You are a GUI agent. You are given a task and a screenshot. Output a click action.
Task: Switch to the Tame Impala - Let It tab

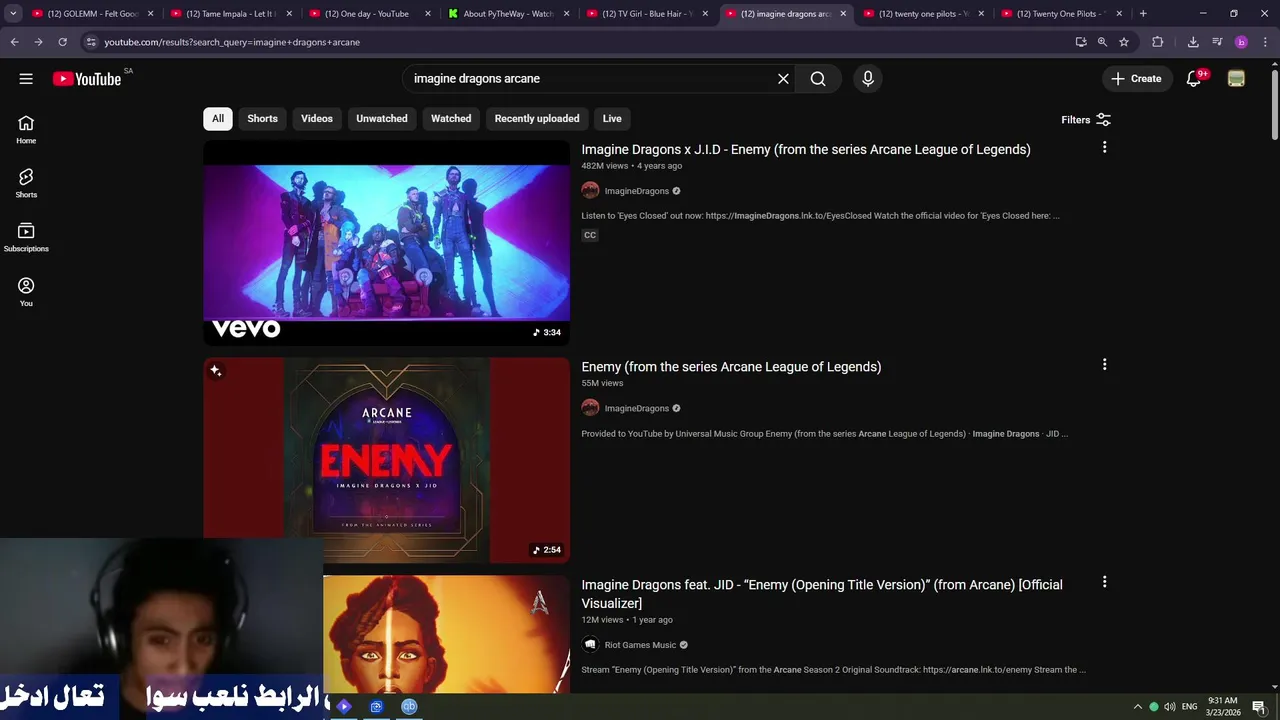tap(231, 14)
